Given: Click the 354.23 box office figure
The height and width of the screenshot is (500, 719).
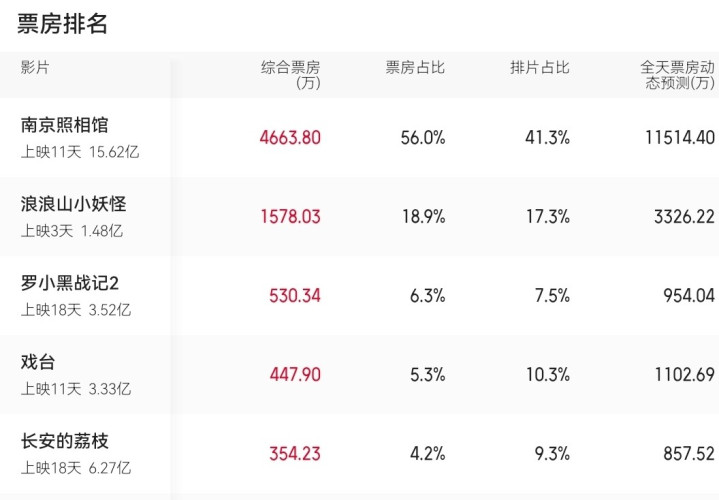Looking at the screenshot, I should [295, 454].
